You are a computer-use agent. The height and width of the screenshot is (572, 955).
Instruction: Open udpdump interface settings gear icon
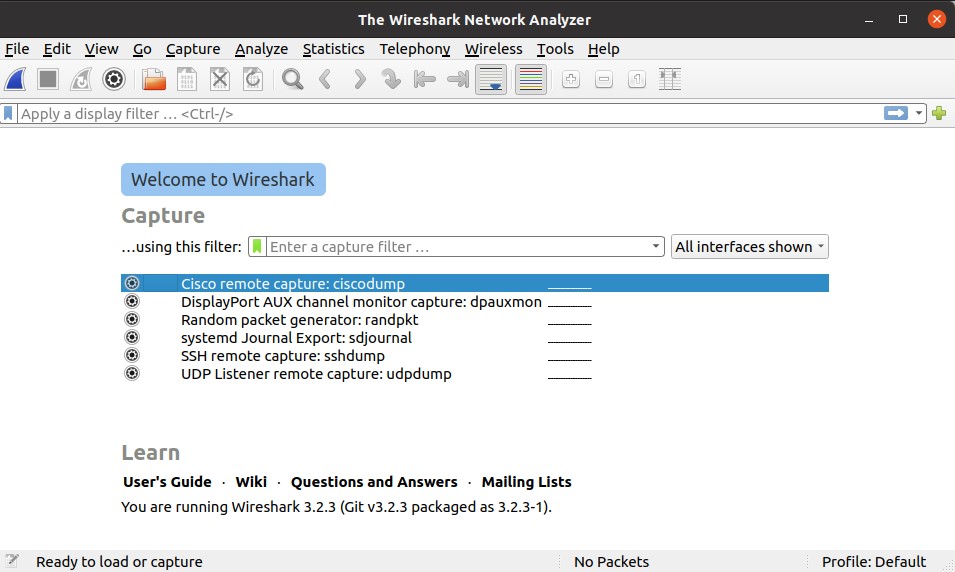tap(132, 373)
